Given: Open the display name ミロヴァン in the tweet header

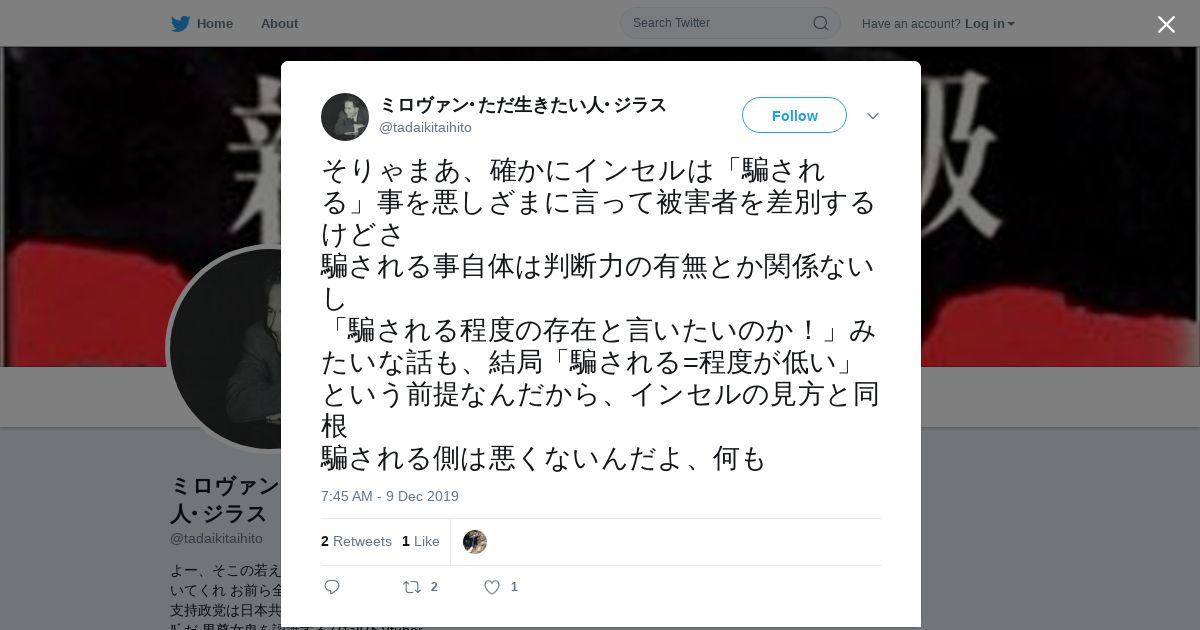Looking at the screenshot, I should coord(522,105).
